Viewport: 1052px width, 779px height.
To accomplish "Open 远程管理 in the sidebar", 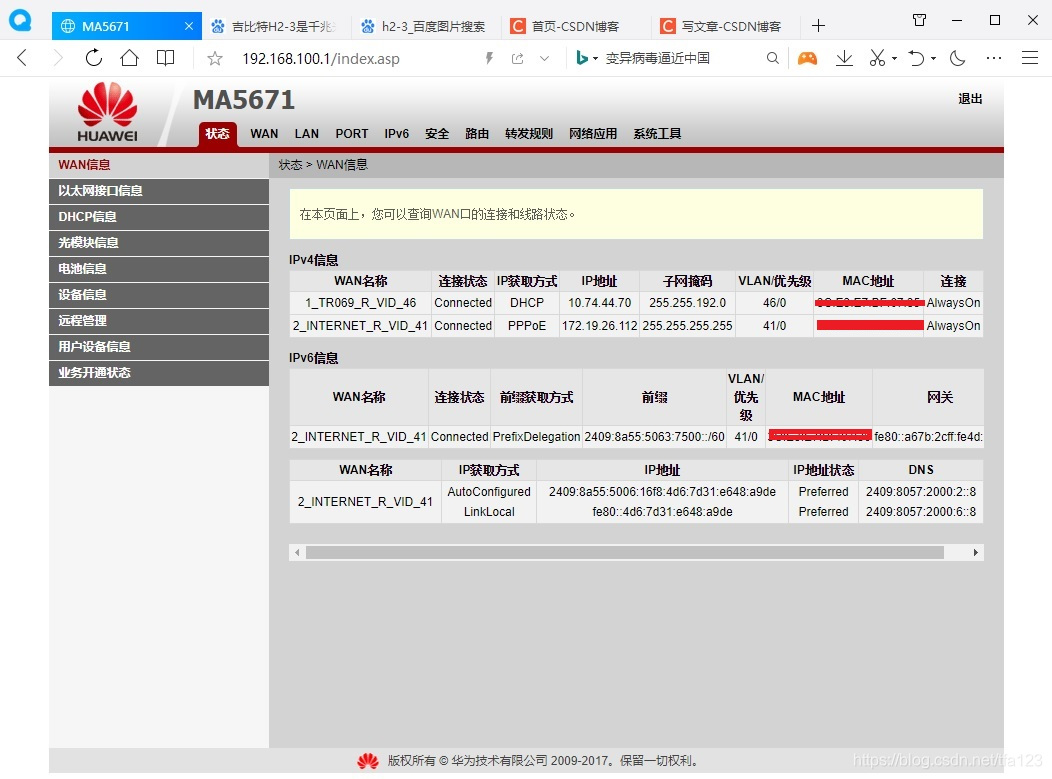I will (x=159, y=321).
